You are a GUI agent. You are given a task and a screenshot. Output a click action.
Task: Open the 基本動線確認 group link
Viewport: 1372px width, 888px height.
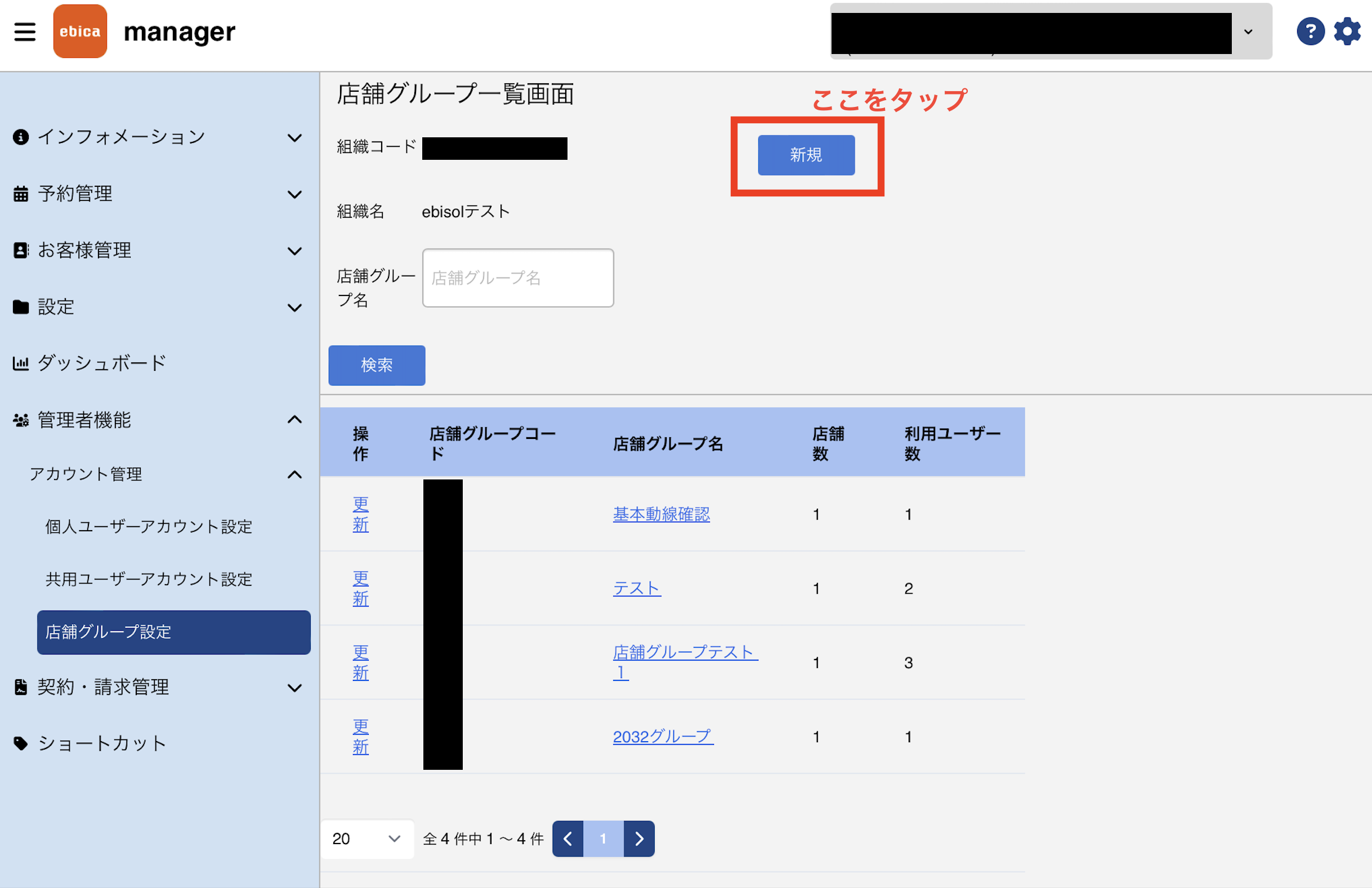(661, 514)
